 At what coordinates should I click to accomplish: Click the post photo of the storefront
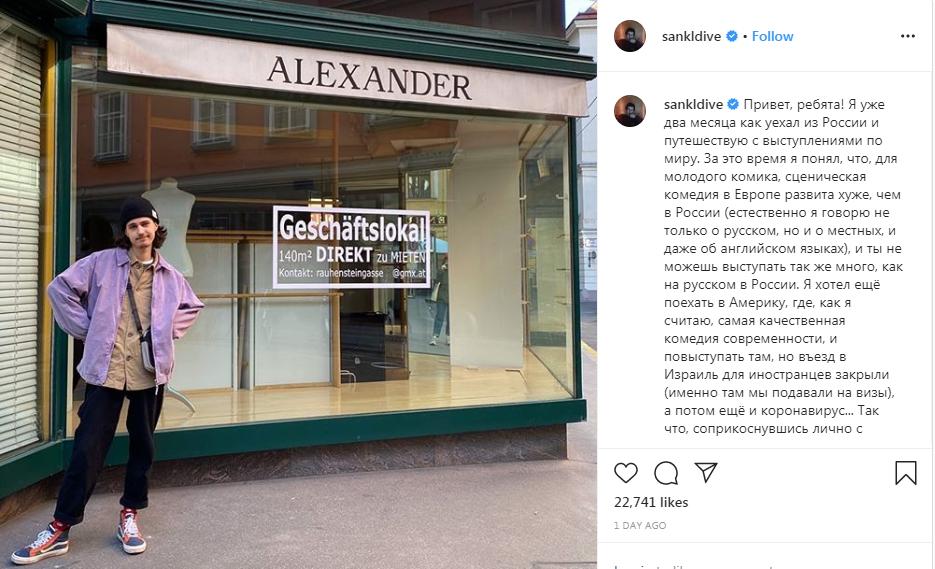[x=298, y=284]
